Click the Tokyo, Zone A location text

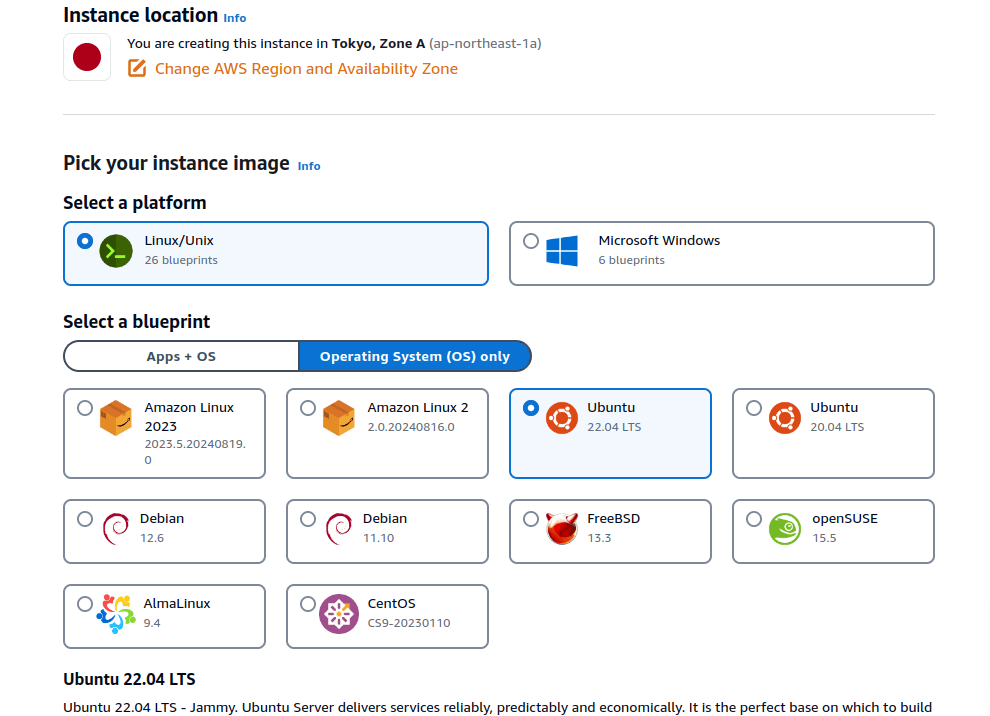pos(378,44)
